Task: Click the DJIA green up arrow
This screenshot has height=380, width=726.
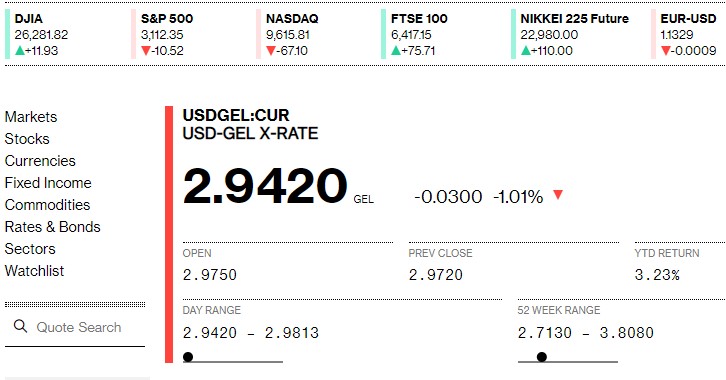Action: point(20,50)
